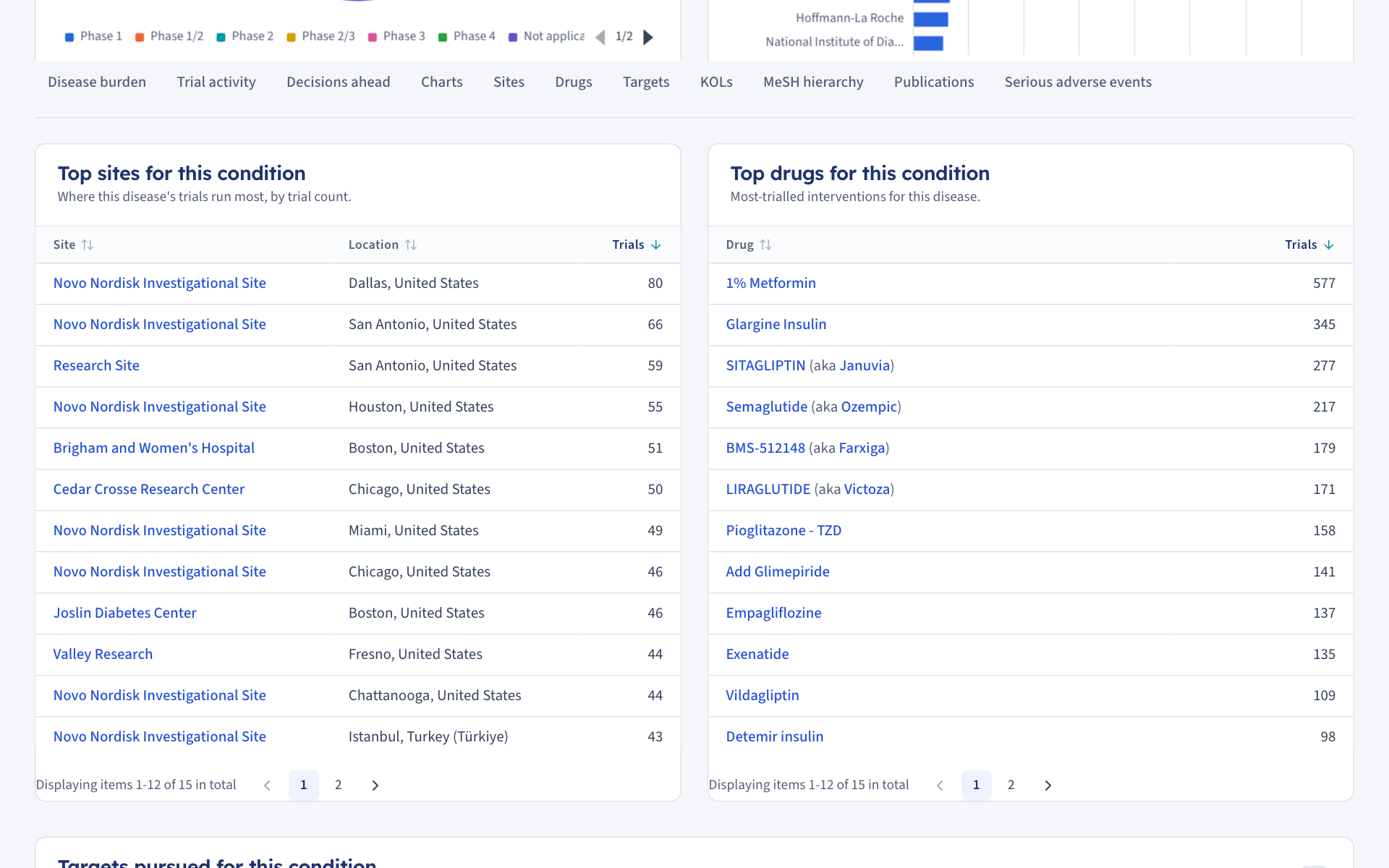
Task: Open the Dallas Novo Nordisk site link
Action: tap(159, 283)
